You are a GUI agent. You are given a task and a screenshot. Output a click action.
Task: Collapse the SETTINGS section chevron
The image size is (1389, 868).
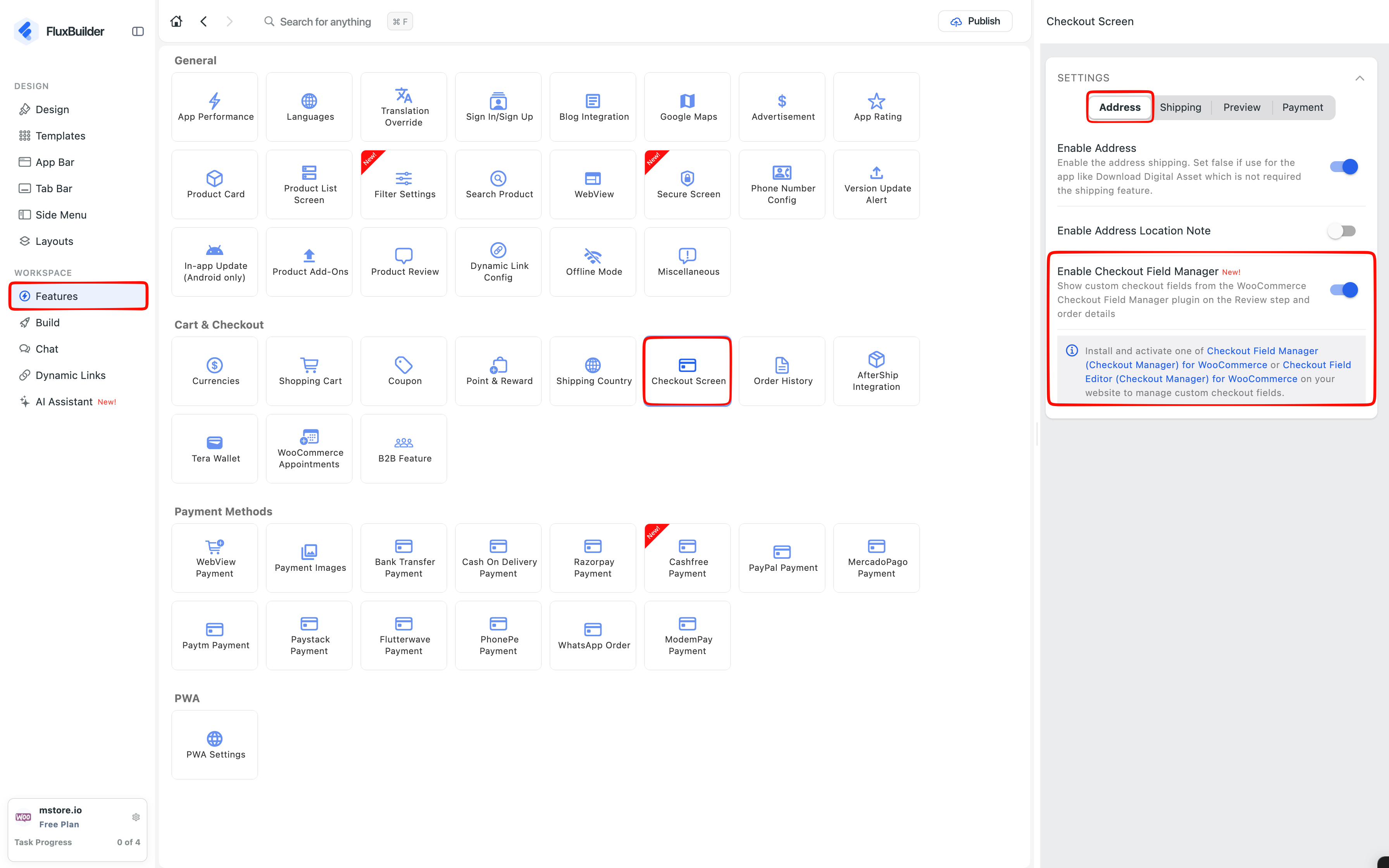tap(1359, 78)
